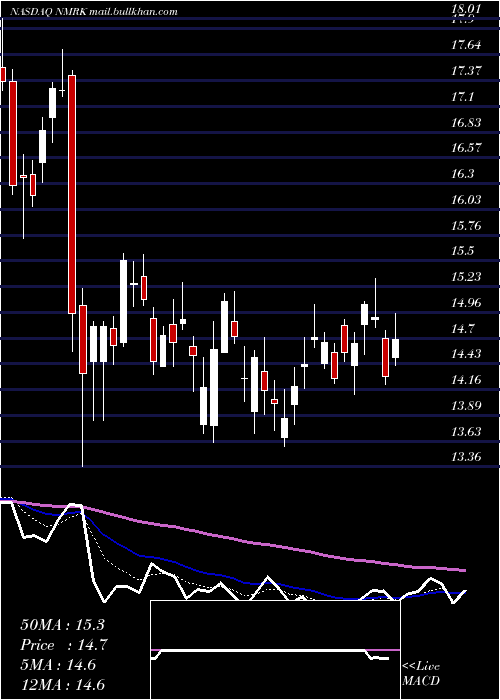
Task: Click the 13.63 price axis label
Action: click(467, 431)
